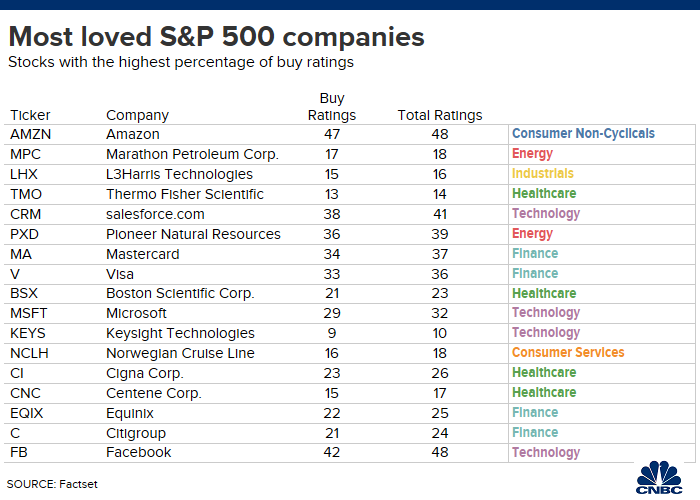Click the Industrials sector label for LHX

[542, 173]
